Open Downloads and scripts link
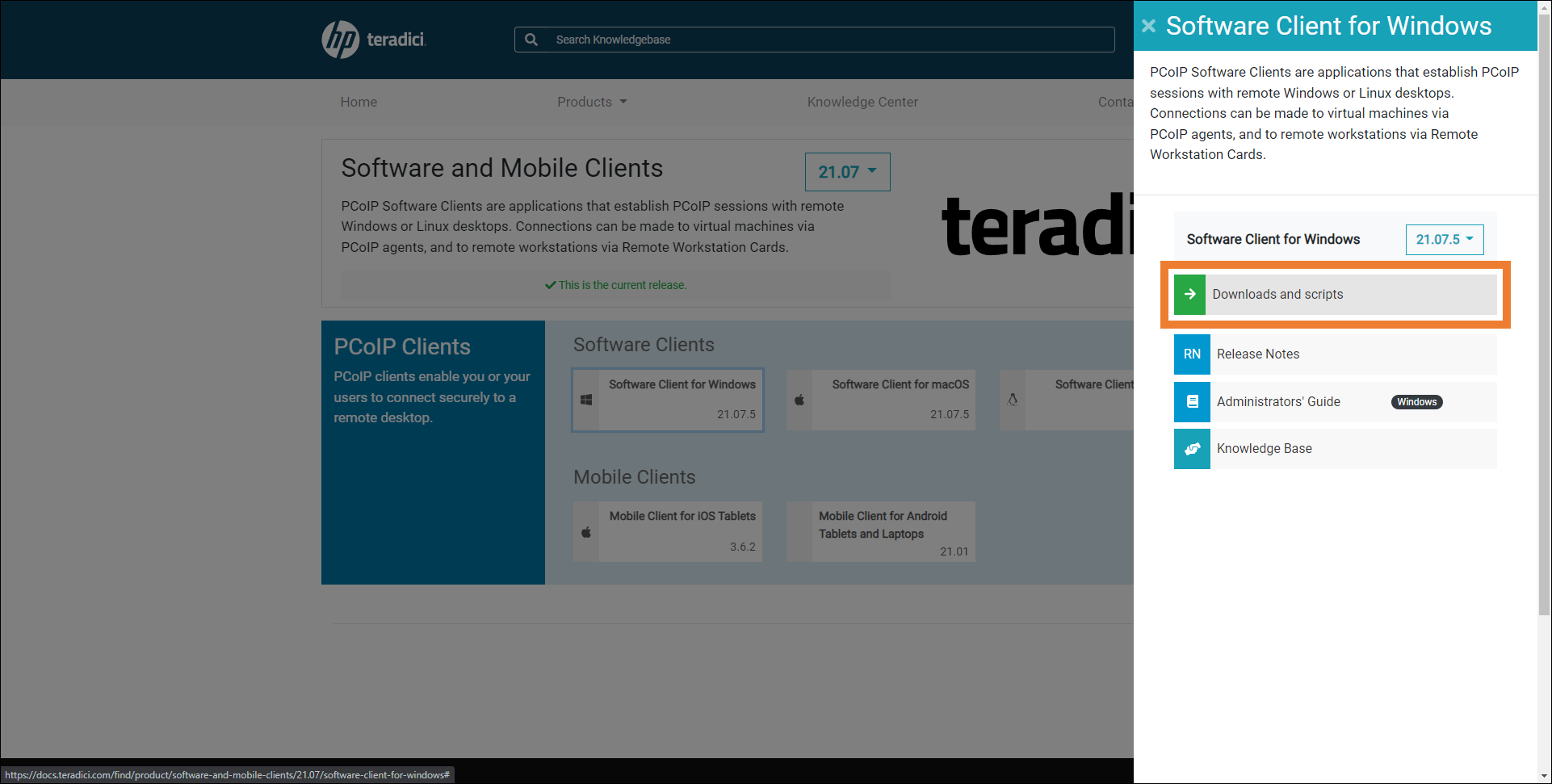 [1336, 295]
